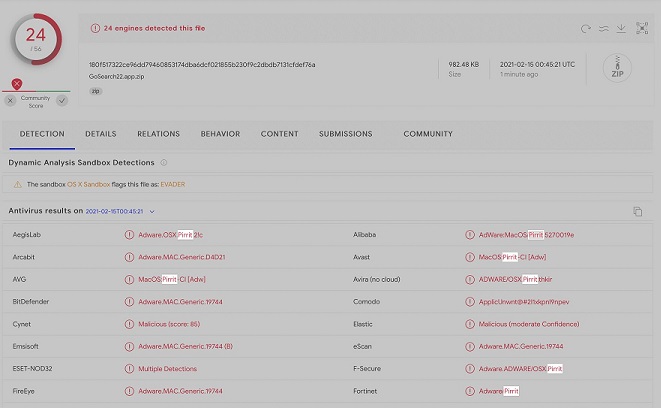Click the 24/56 detection score gauge

point(36,37)
